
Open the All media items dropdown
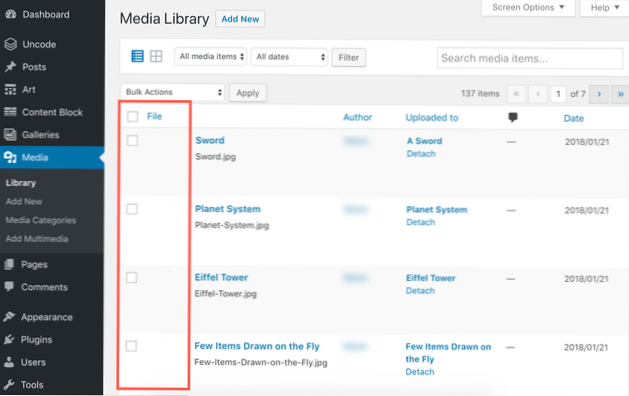[211, 57]
